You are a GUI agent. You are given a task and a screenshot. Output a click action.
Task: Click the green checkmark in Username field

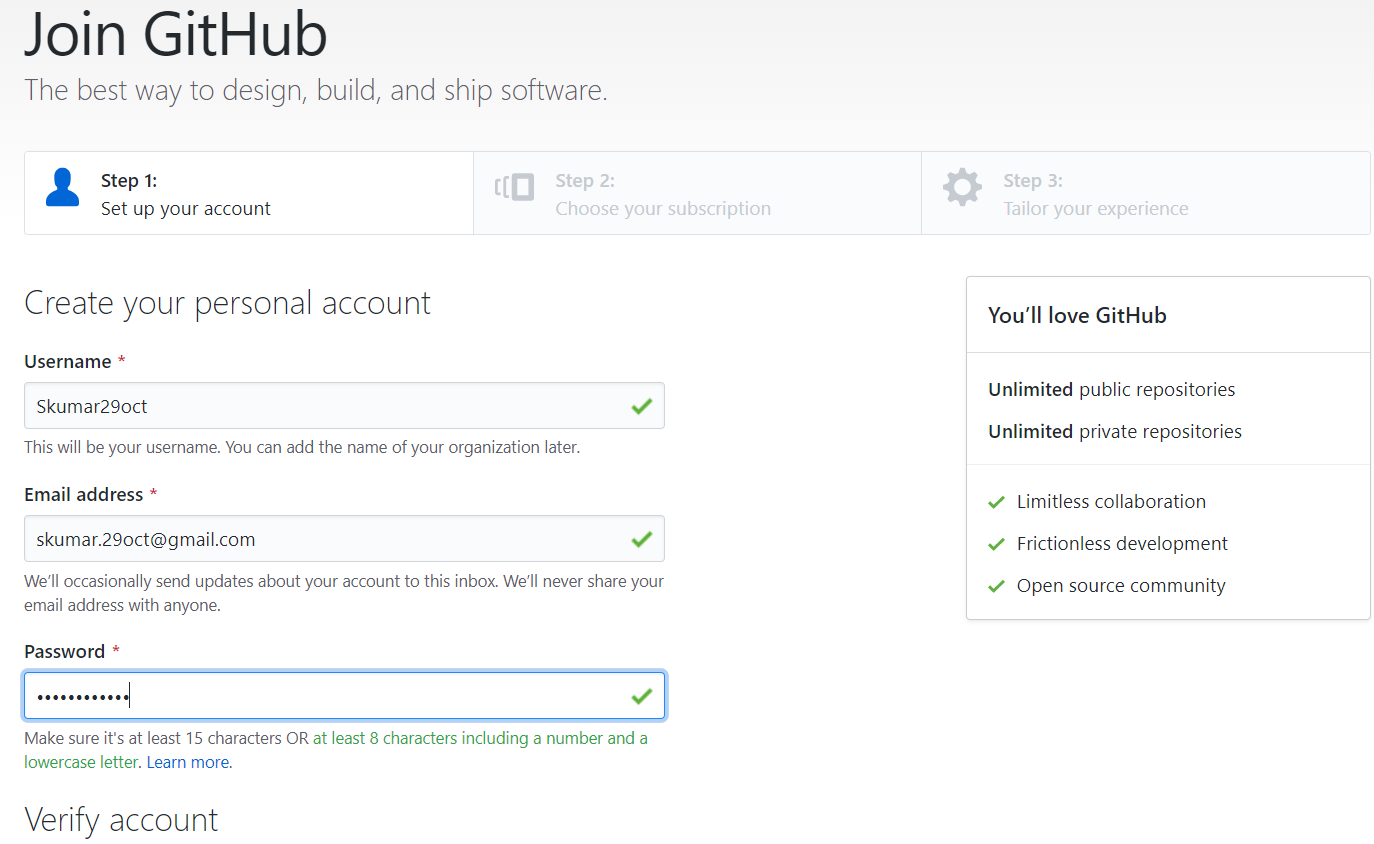coord(642,406)
